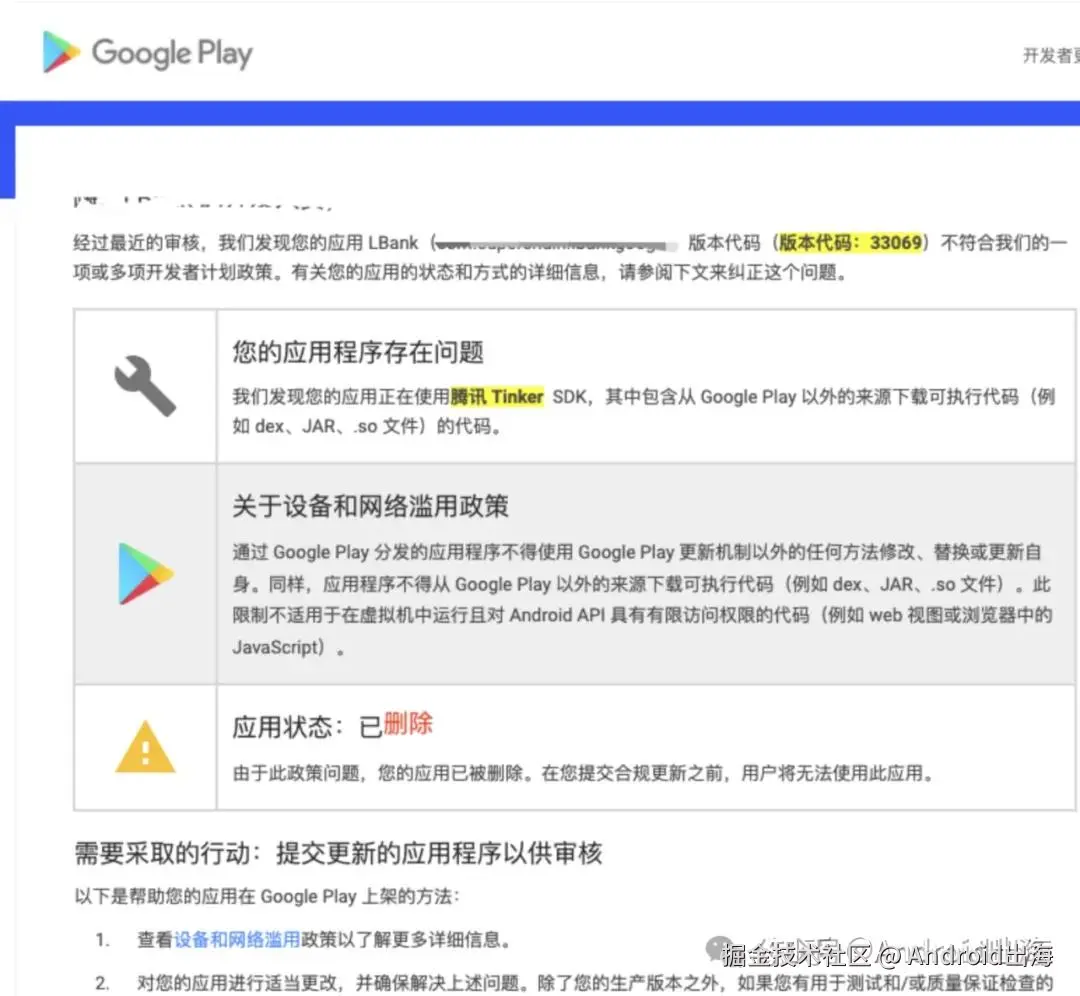Click the app name LBank in paragraph

click(393, 243)
